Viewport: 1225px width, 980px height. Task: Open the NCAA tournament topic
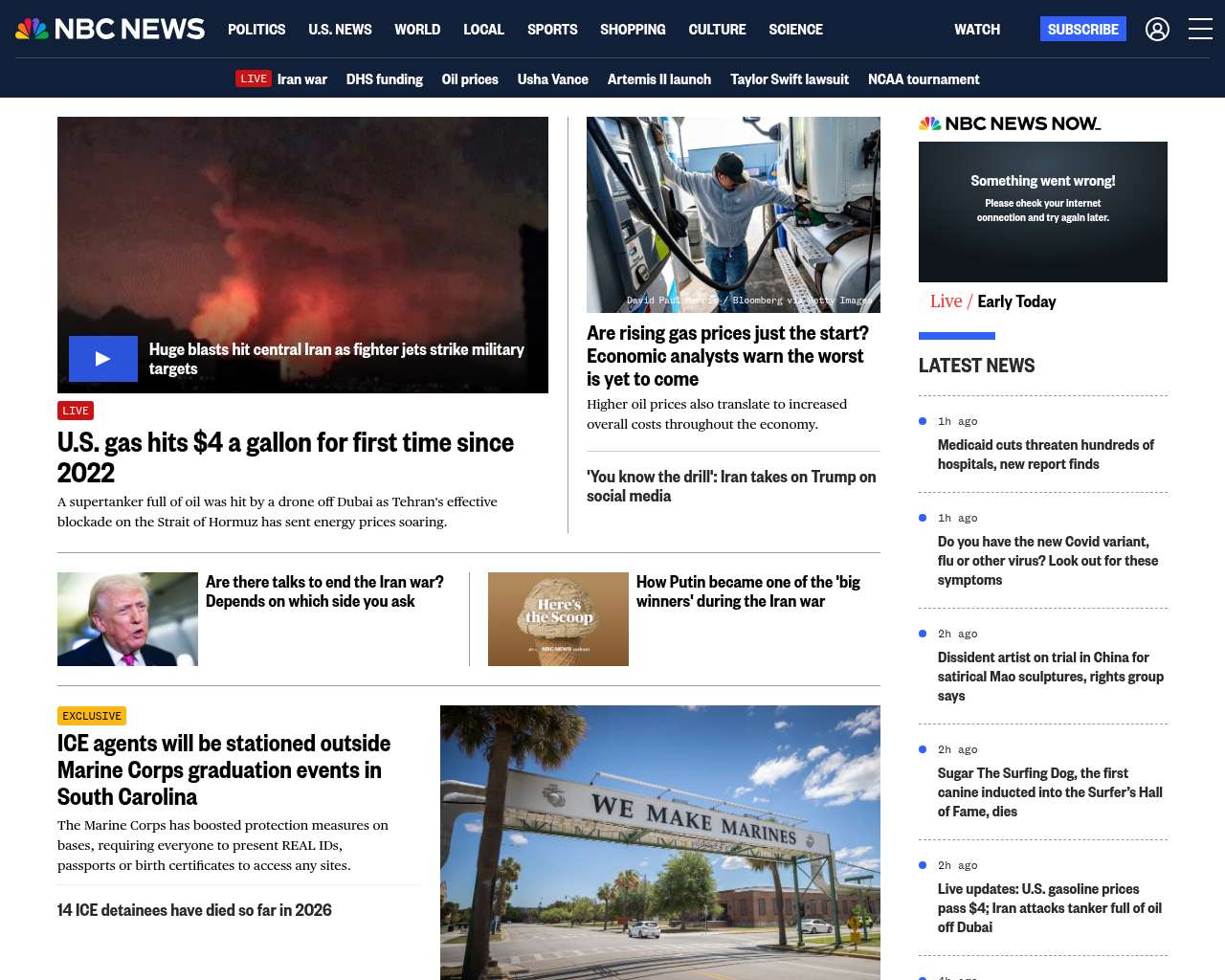924,79
